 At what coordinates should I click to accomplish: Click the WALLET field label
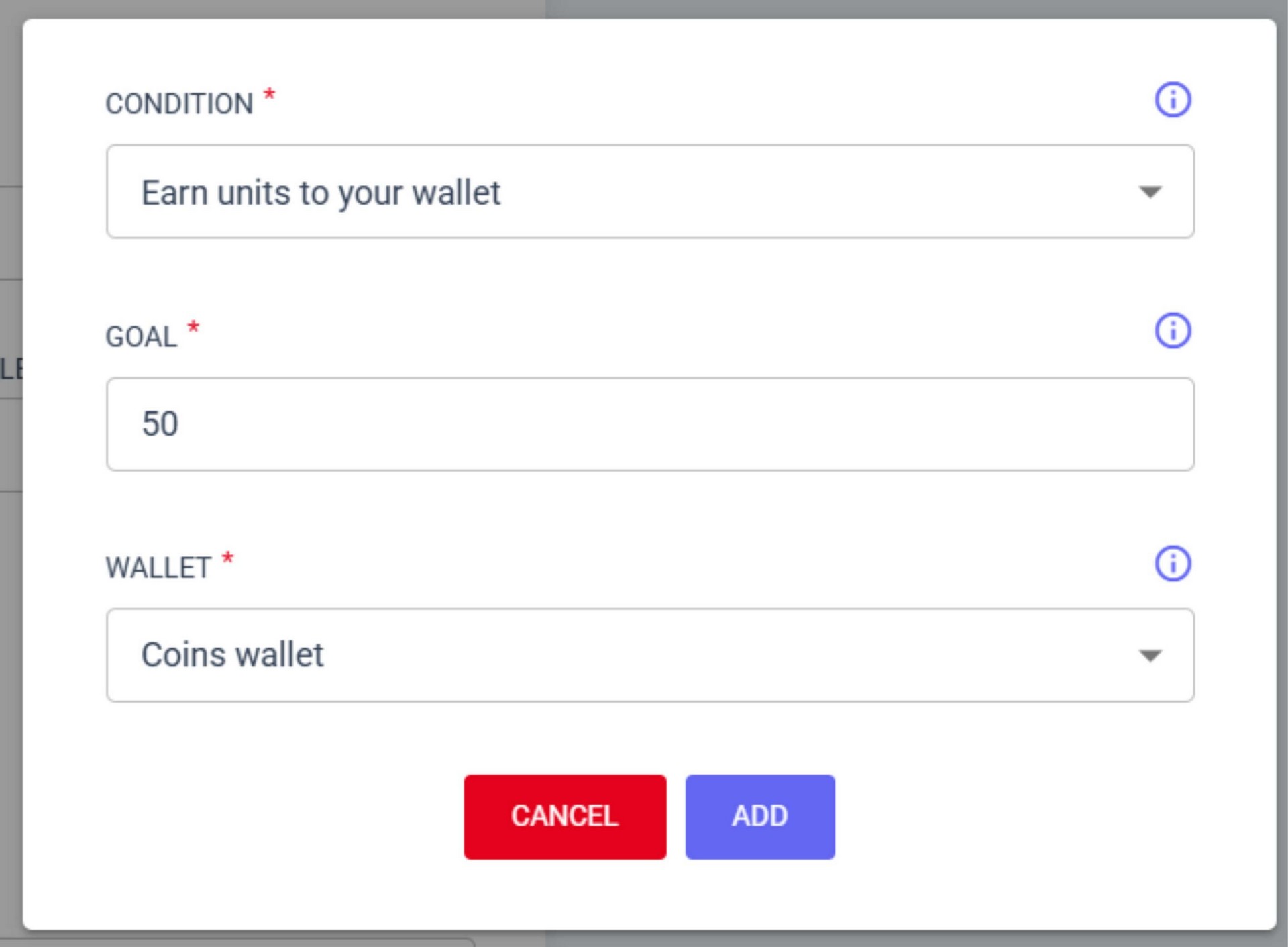click(158, 568)
